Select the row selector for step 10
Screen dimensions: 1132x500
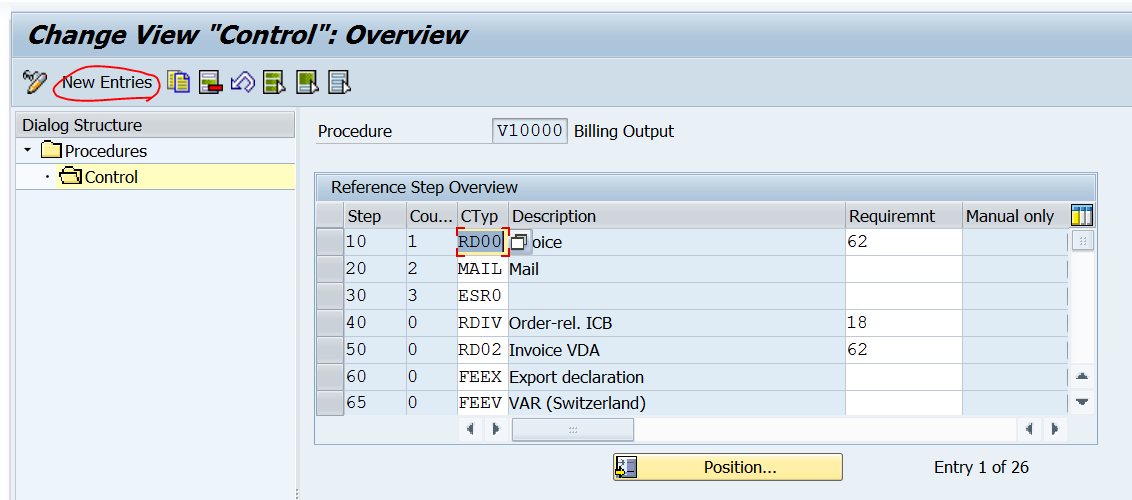(330, 242)
